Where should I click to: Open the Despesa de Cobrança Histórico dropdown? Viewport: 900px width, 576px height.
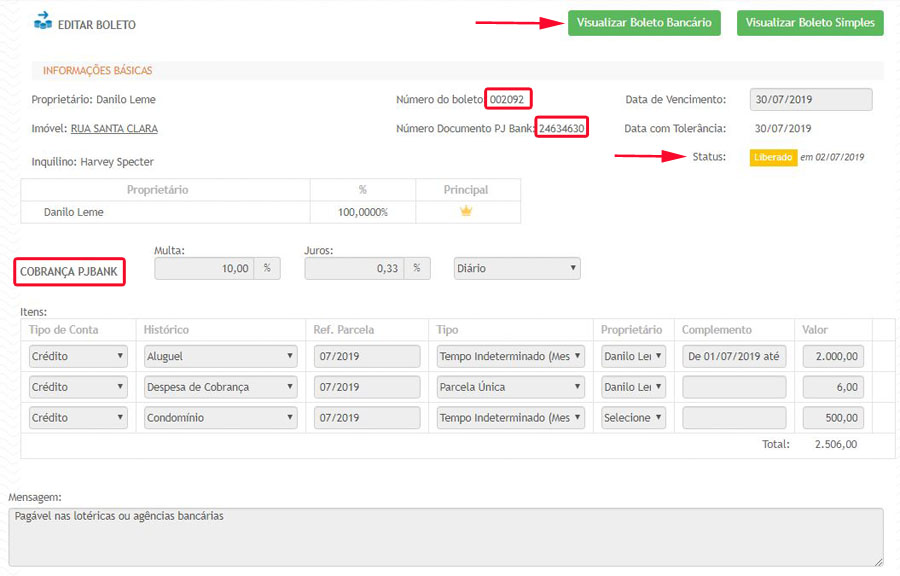pyautogui.click(x=220, y=387)
